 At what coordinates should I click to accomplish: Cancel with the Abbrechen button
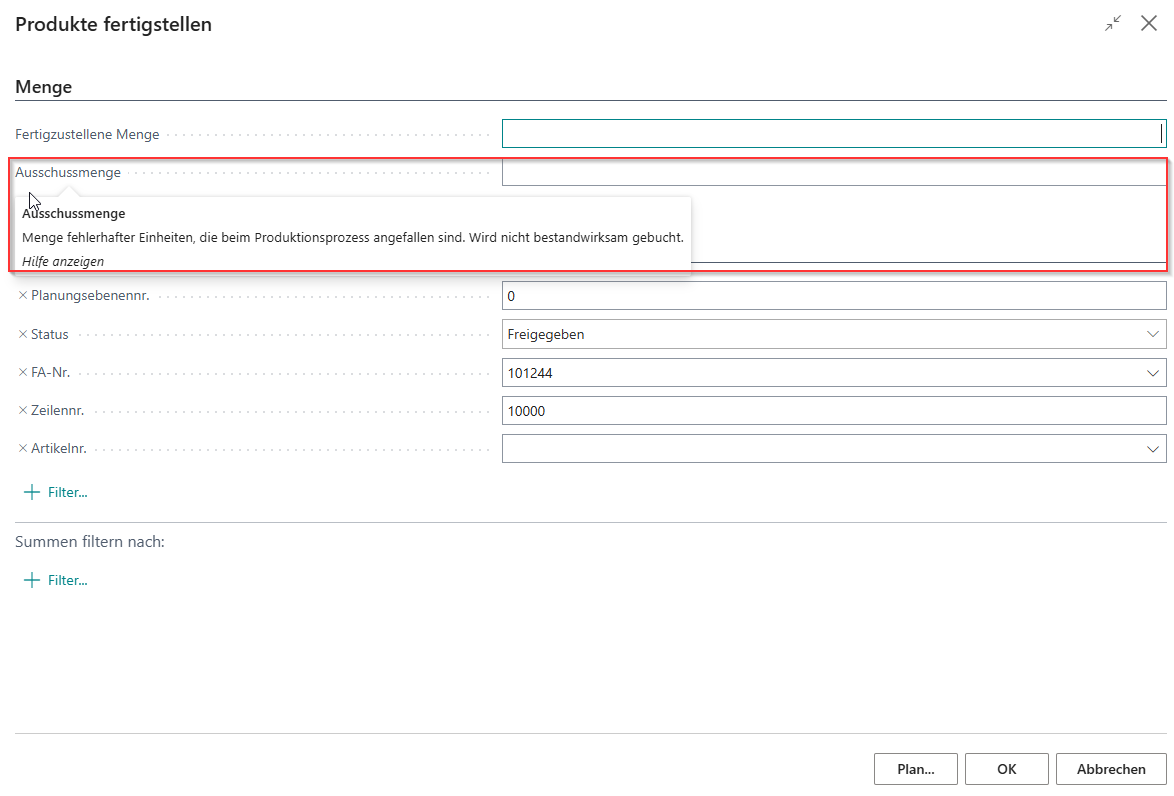pyautogui.click(x=1110, y=769)
